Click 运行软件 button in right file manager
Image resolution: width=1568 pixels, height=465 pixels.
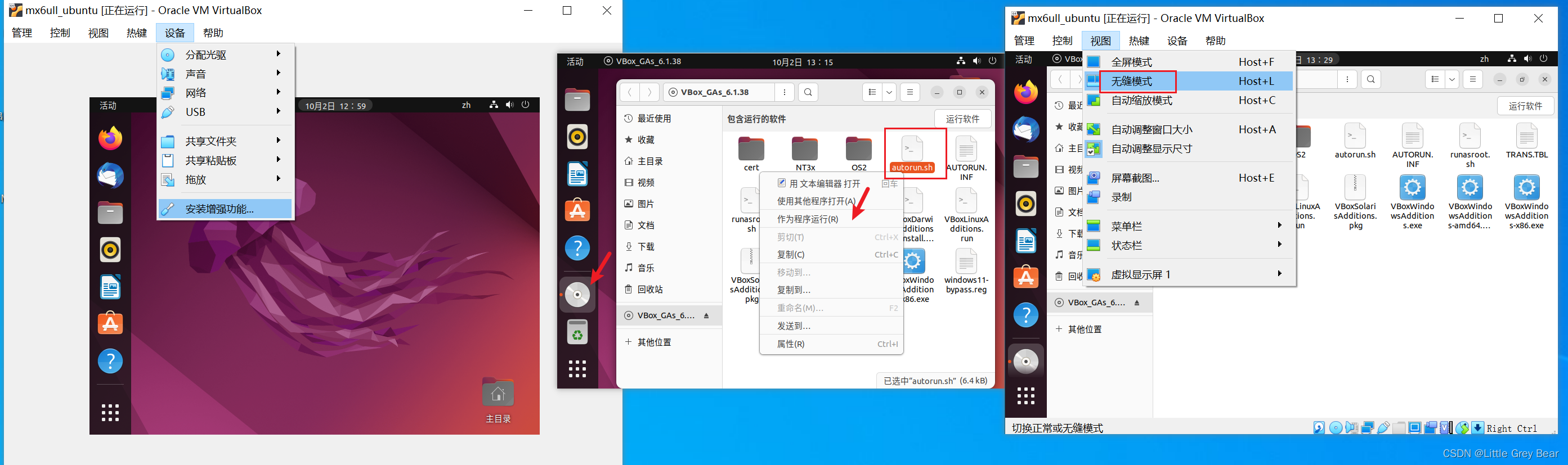[1525, 106]
